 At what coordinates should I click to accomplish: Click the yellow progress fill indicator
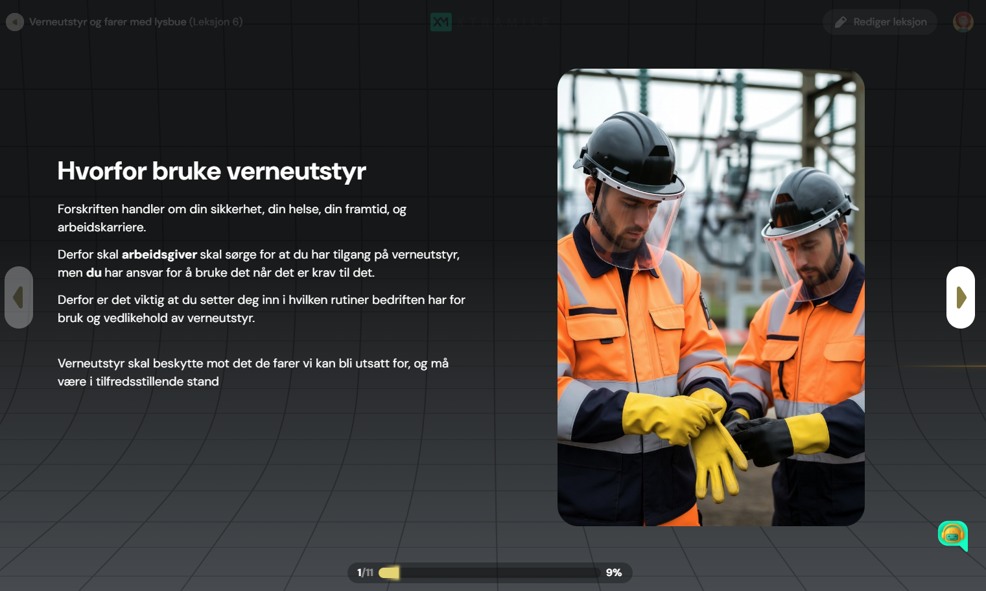point(389,573)
